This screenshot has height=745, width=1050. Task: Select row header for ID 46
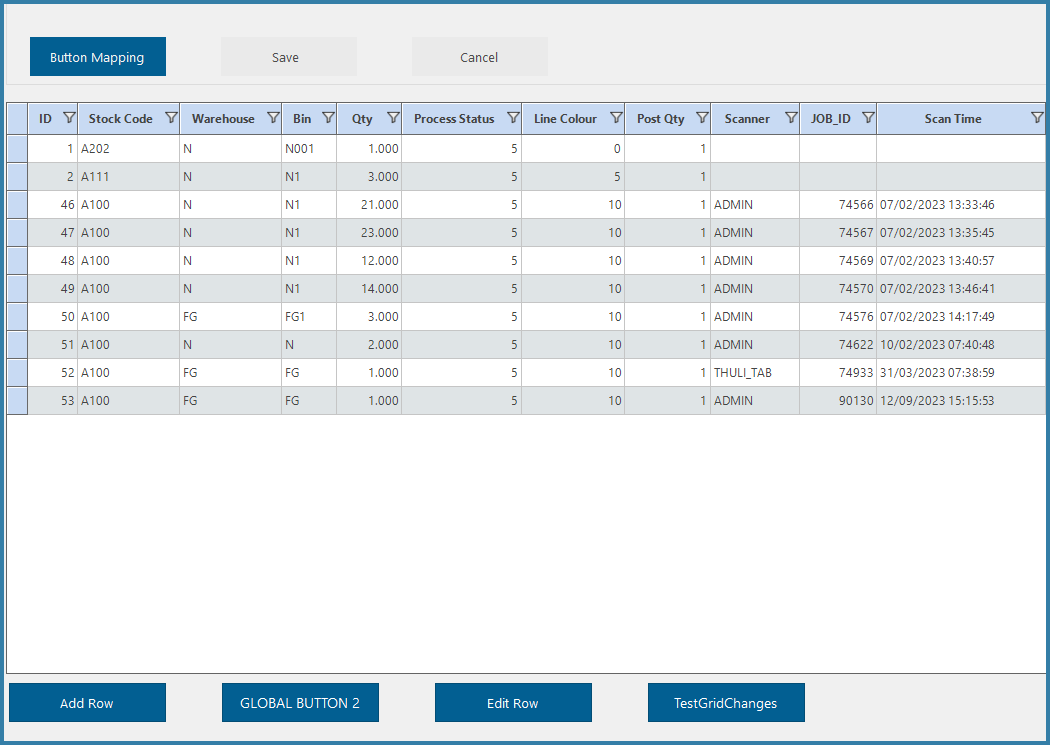pyautogui.click(x=17, y=205)
